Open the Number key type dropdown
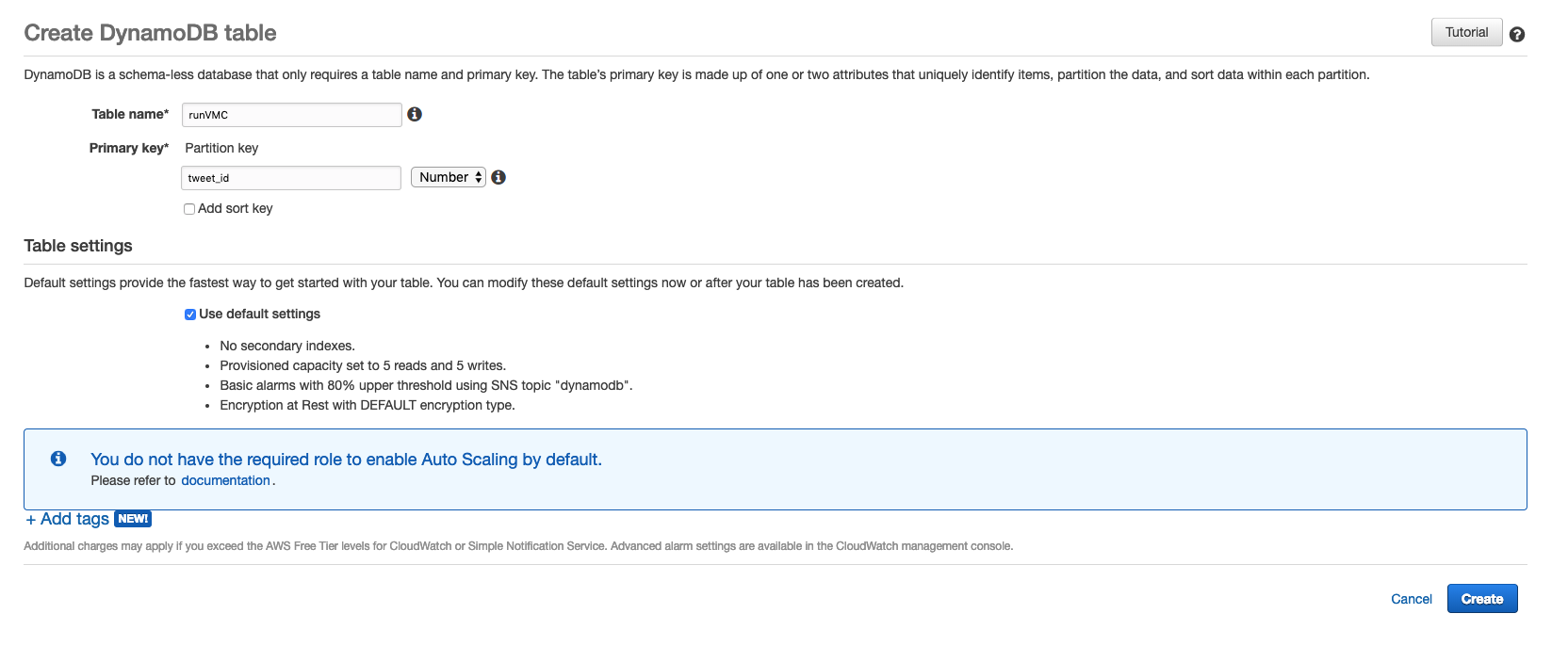This screenshot has height=646, width=1568. click(449, 177)
